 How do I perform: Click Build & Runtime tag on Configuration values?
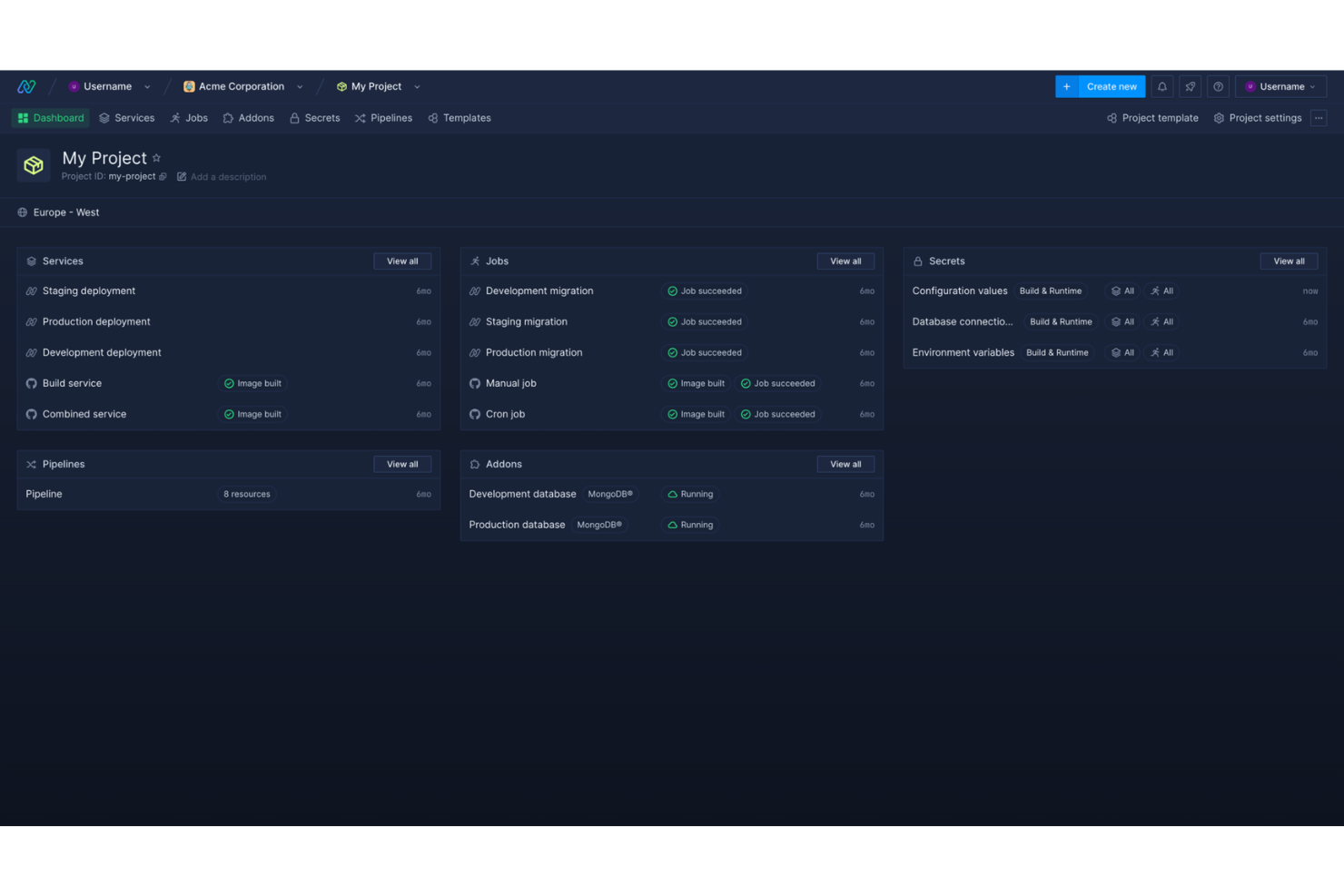[x=1051, y=291]
